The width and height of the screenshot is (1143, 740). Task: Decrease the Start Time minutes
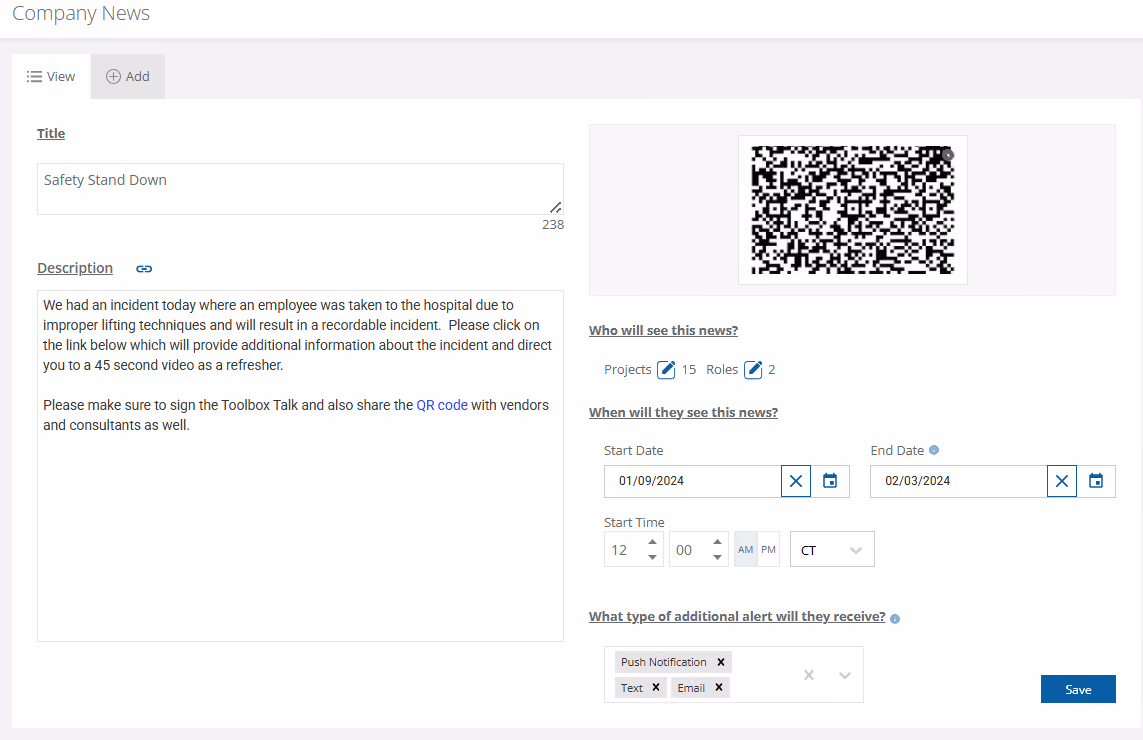pyautogui.click(x=717, y=558)
